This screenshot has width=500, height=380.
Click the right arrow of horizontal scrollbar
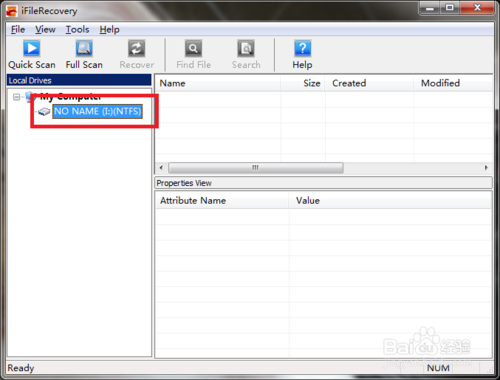(486, 167)
